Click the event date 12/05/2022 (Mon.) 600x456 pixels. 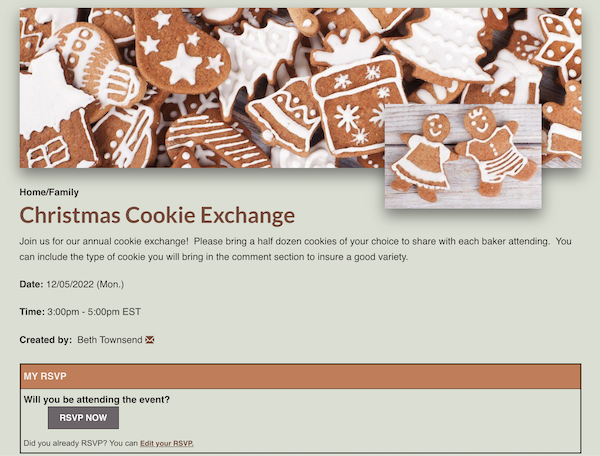[85, 284]
